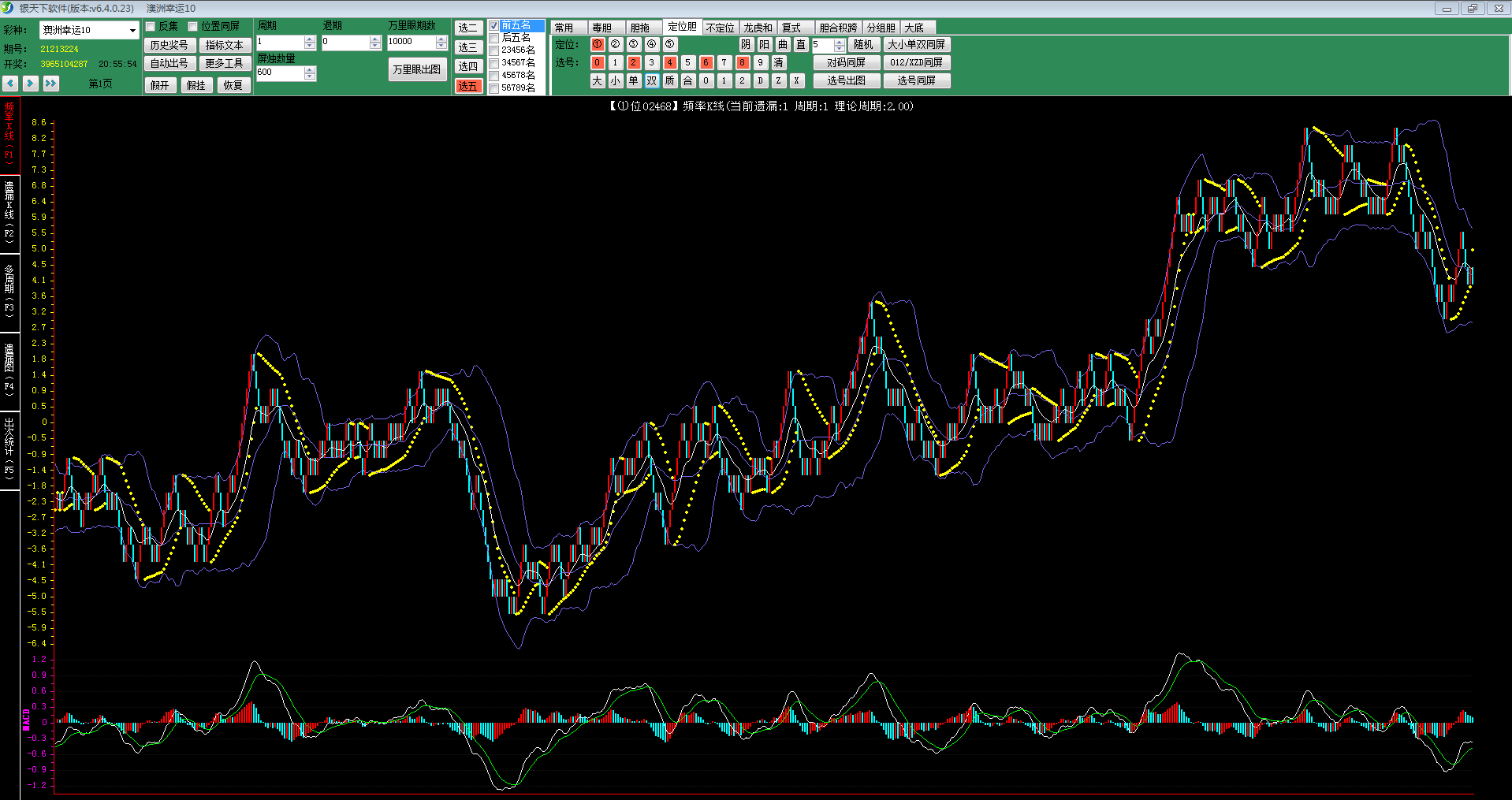
Task: Click the 曲 line style button
Action: [783, 44]
